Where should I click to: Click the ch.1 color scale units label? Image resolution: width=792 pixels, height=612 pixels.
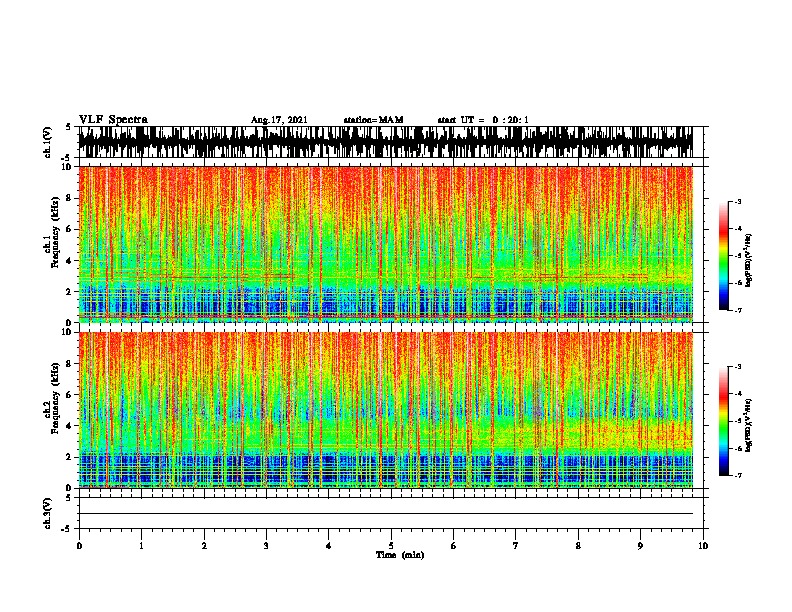tap(749, 261)
